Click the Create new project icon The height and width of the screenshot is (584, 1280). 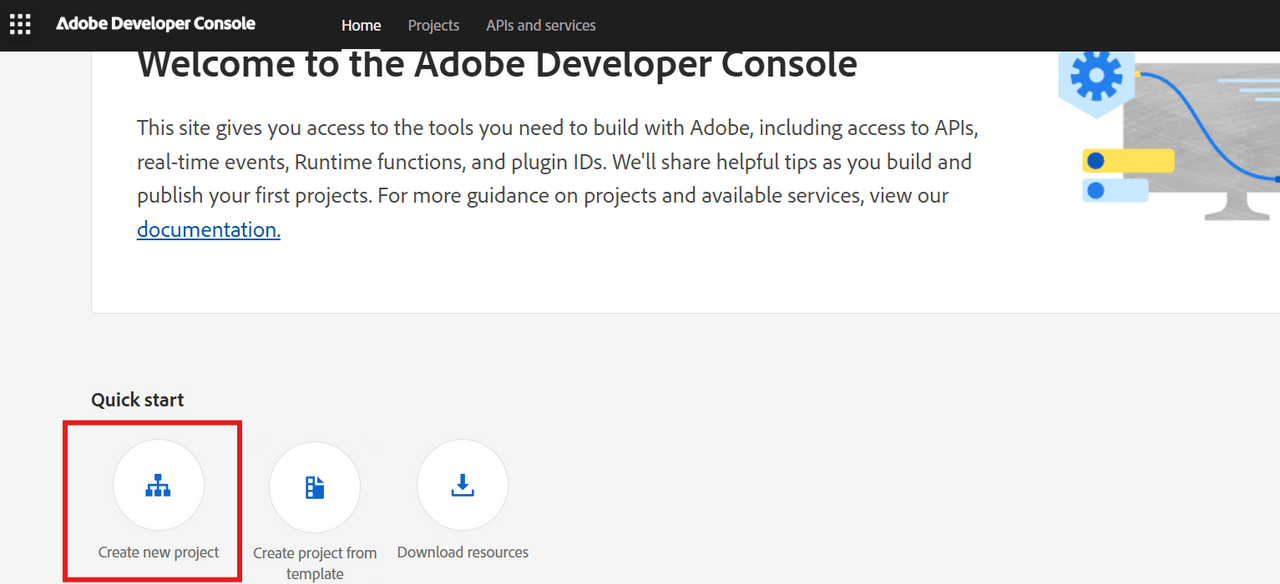pyautogui.click(x=158, y=485)
